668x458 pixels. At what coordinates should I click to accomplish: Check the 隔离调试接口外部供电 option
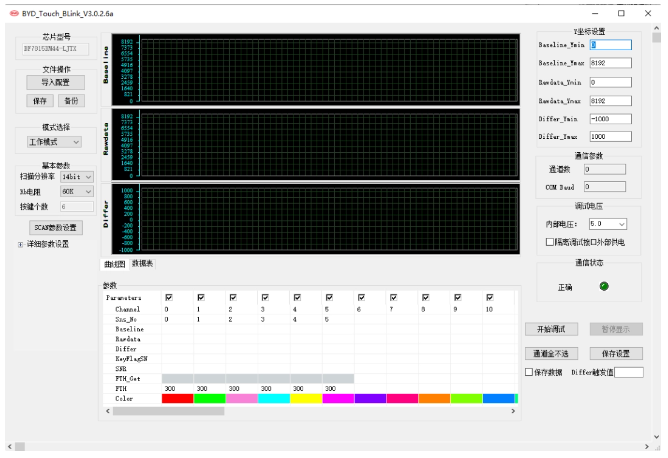click(550, 241)
